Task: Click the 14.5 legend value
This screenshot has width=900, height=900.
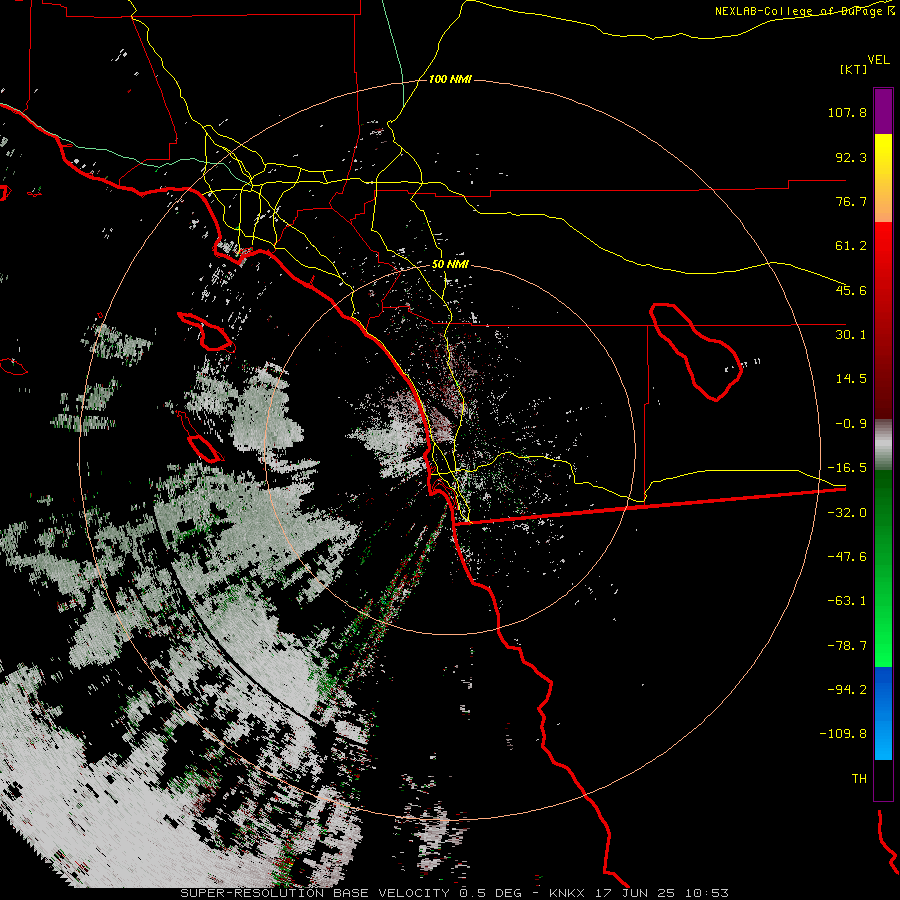Action: click(851, 379)
